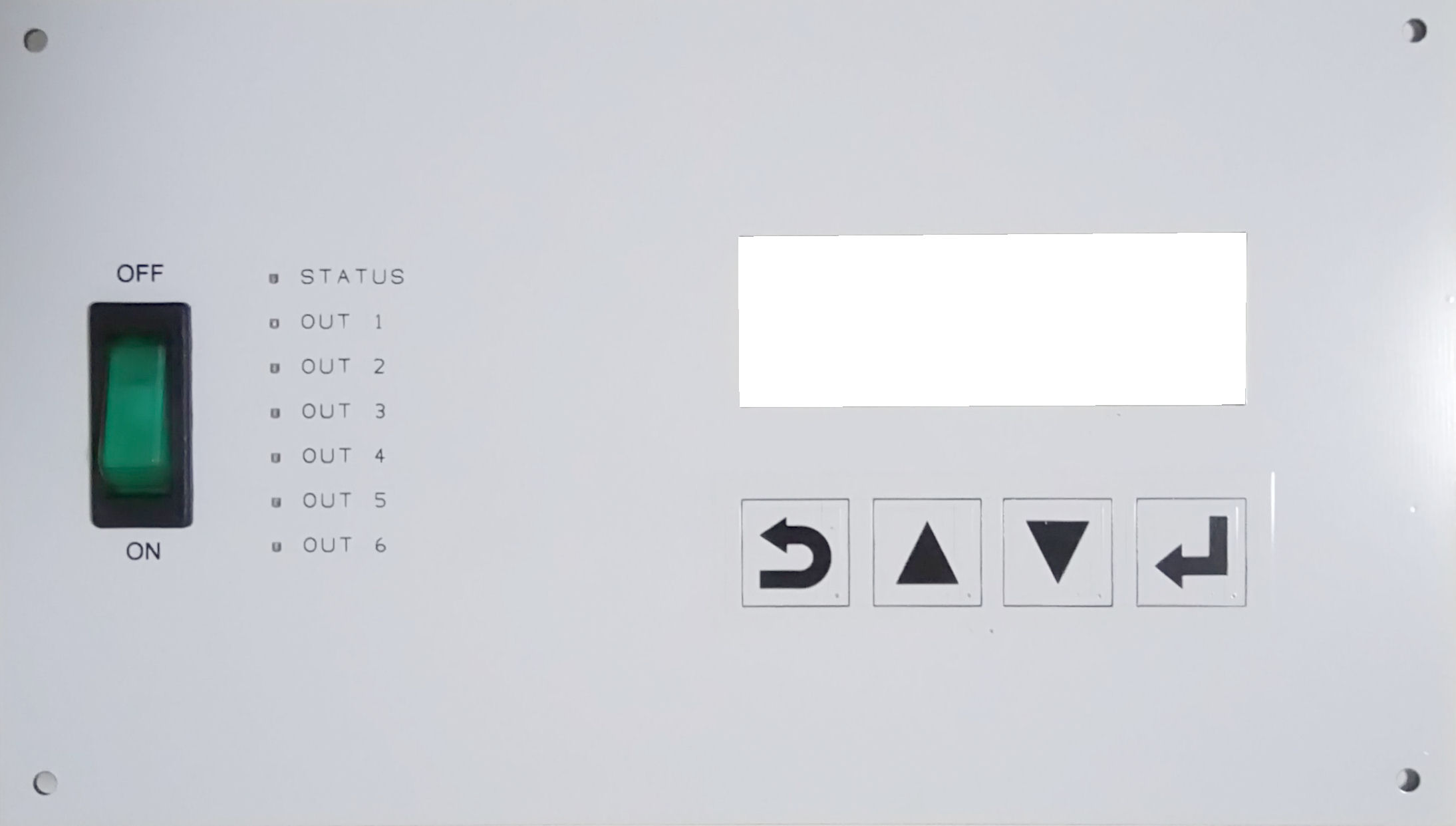Open STATUS menu item
Screen dimensions: 1456x826
point(353,276)
